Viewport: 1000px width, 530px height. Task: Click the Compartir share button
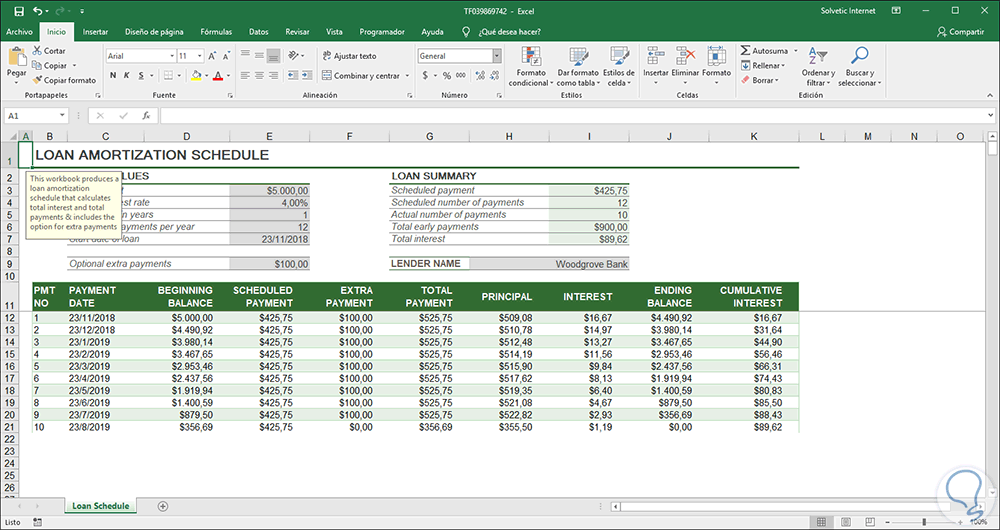(x=960, y=32)
